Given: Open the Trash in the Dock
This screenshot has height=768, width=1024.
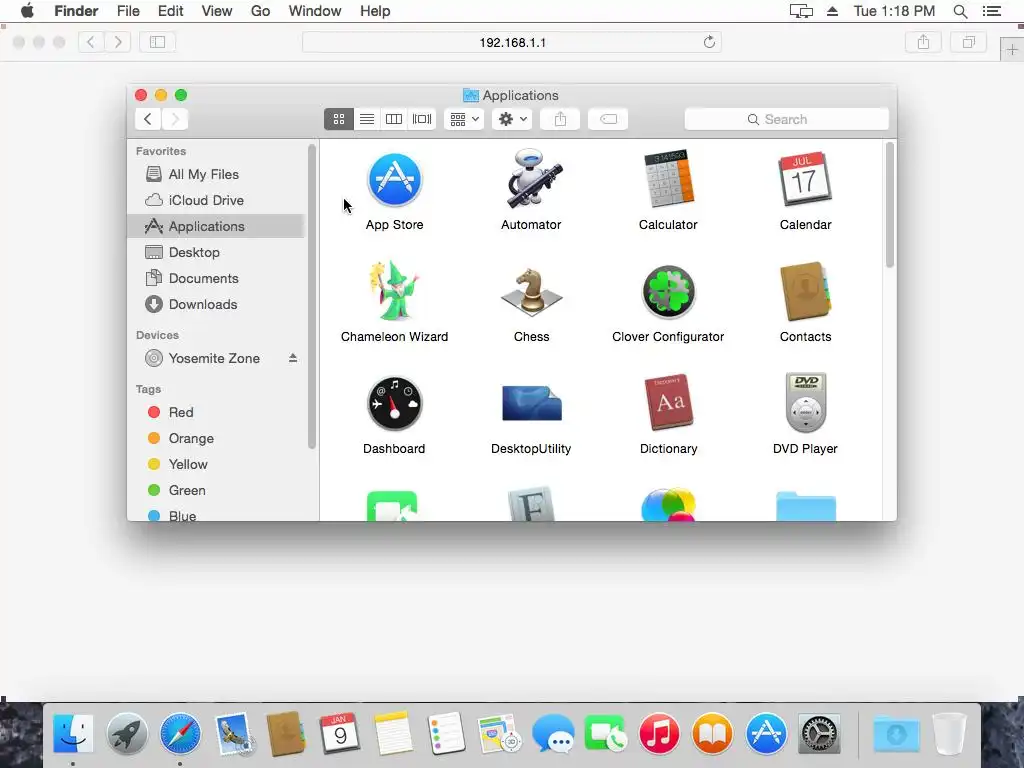Looking at the screenshot, I should [949, 734].
